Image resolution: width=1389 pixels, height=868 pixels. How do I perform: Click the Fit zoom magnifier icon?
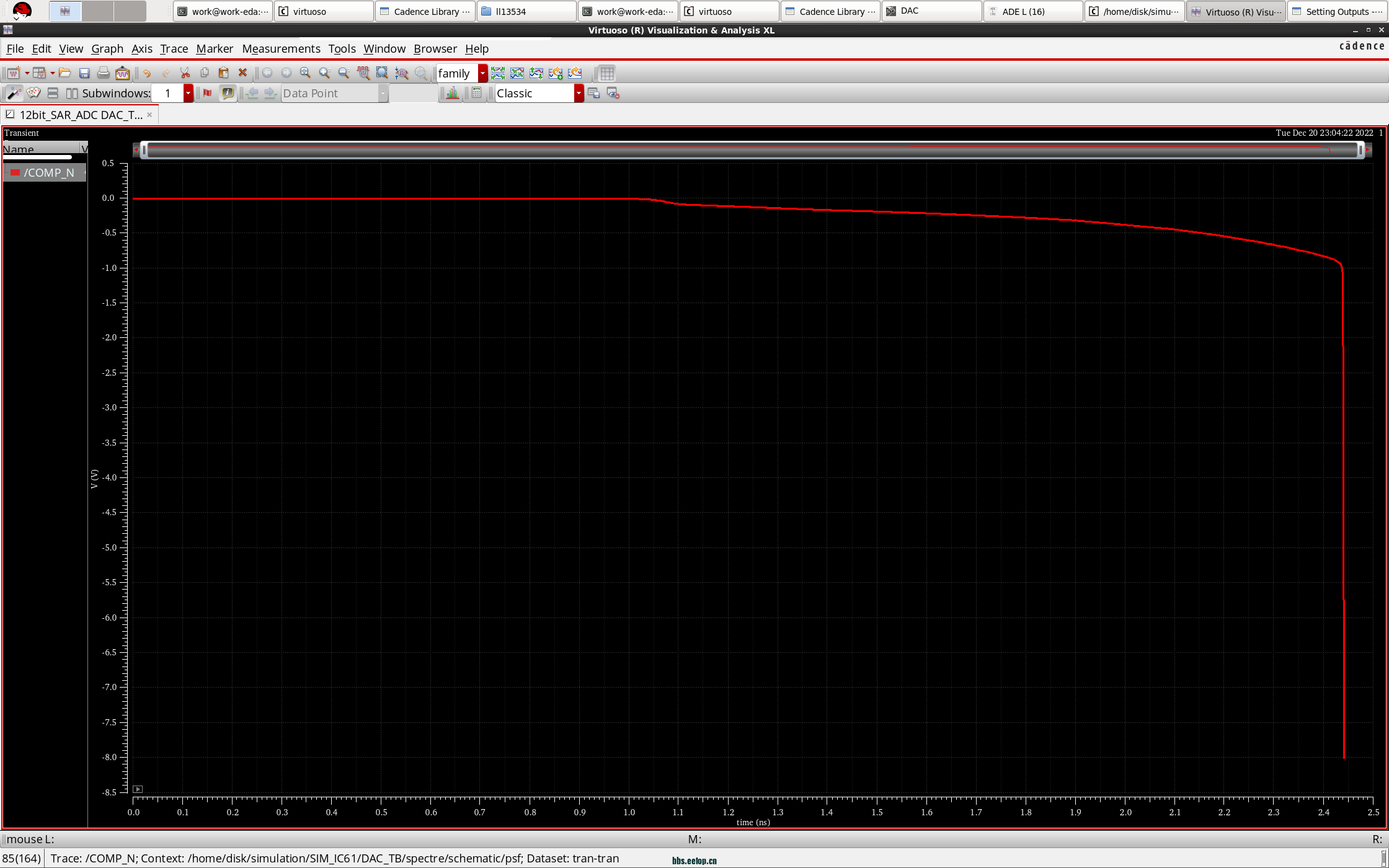(x=382, y=73)
